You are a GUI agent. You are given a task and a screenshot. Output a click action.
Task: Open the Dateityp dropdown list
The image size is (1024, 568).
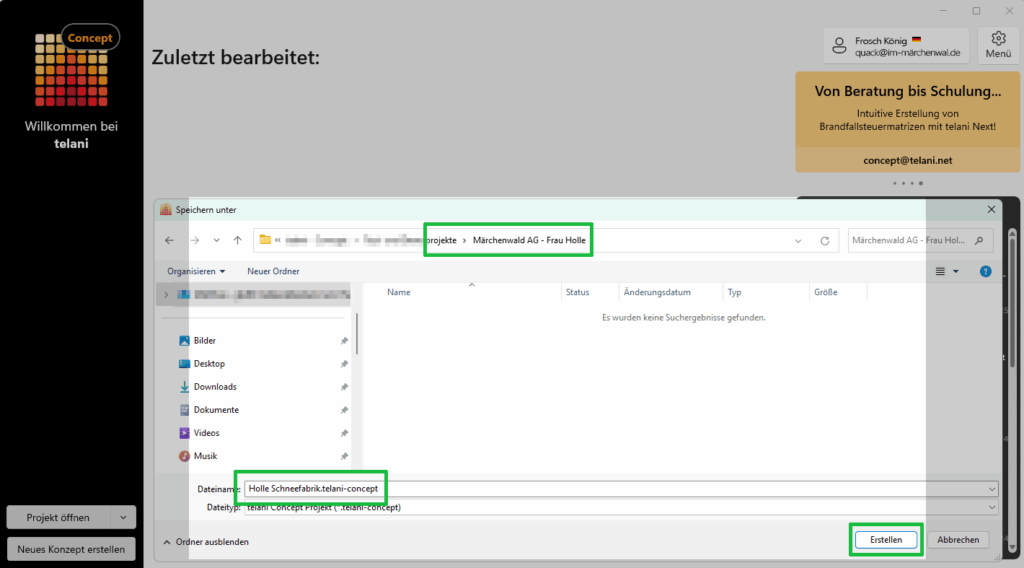991,507
